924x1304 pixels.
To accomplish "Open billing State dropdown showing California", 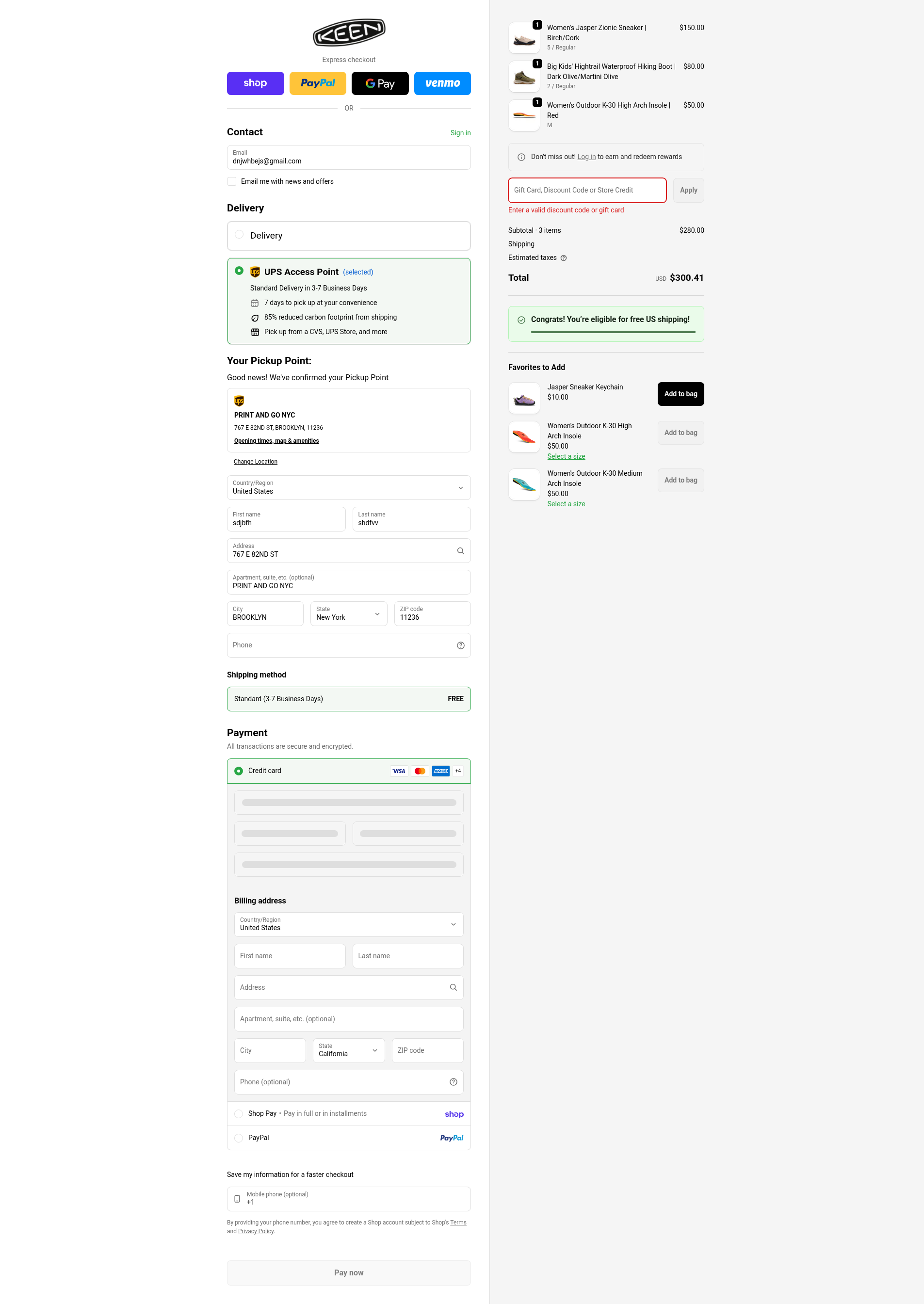I will pos(348,1050).
